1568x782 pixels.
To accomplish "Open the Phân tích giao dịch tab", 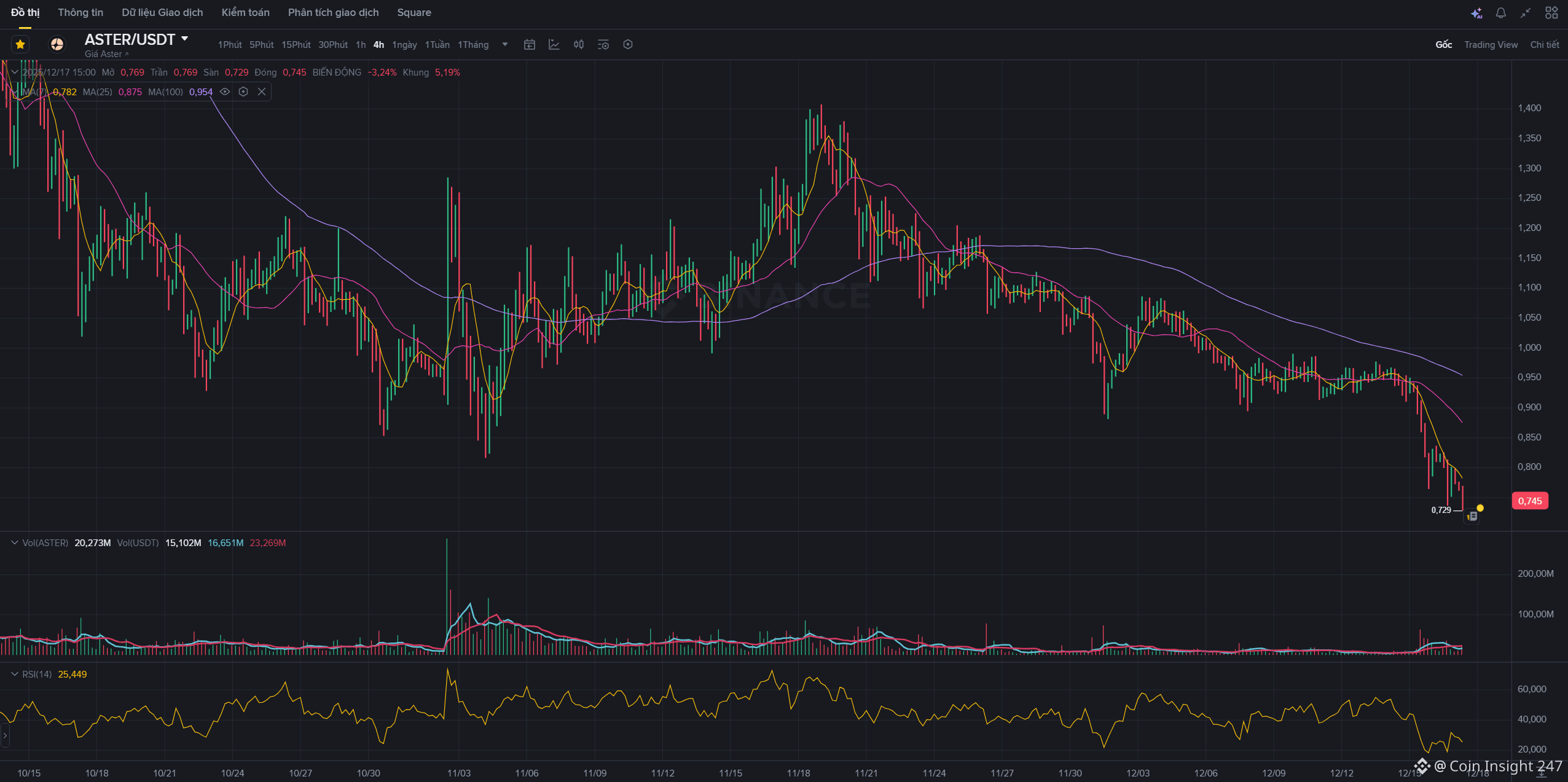I will coord(333,12).
